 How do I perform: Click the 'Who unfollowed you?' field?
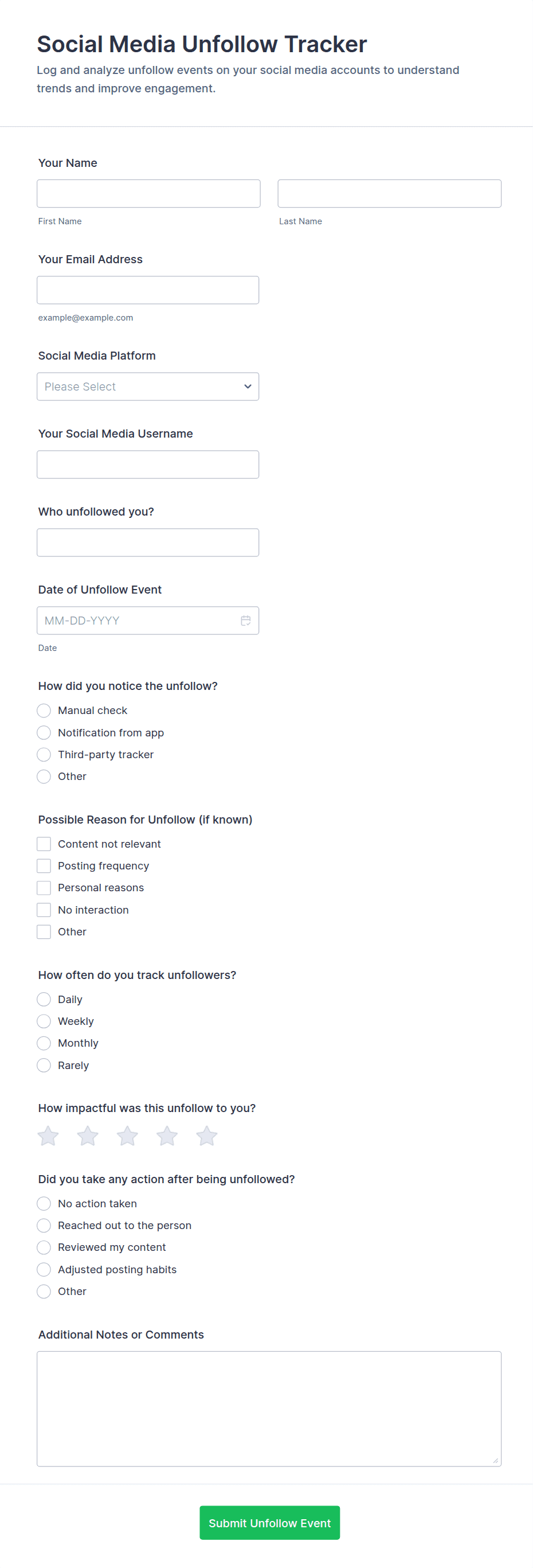point(148,543)
